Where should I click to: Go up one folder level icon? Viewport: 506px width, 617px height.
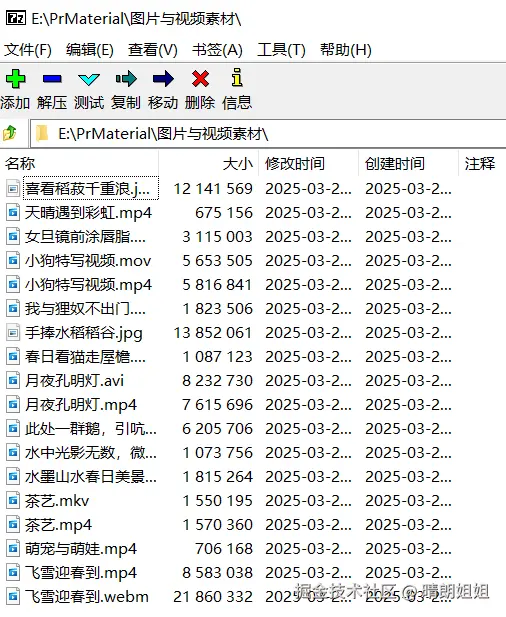pyautogui.click(x=10, y=133)
